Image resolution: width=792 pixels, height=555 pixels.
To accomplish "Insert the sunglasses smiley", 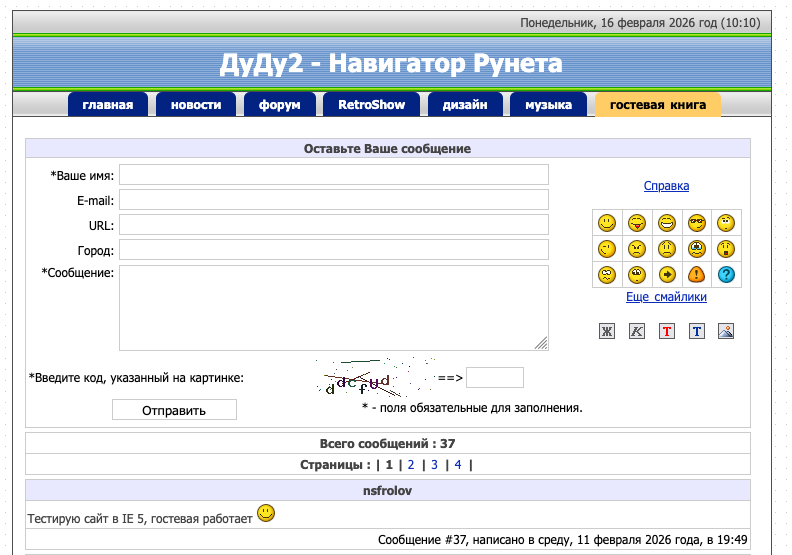I will click(696, 223).
